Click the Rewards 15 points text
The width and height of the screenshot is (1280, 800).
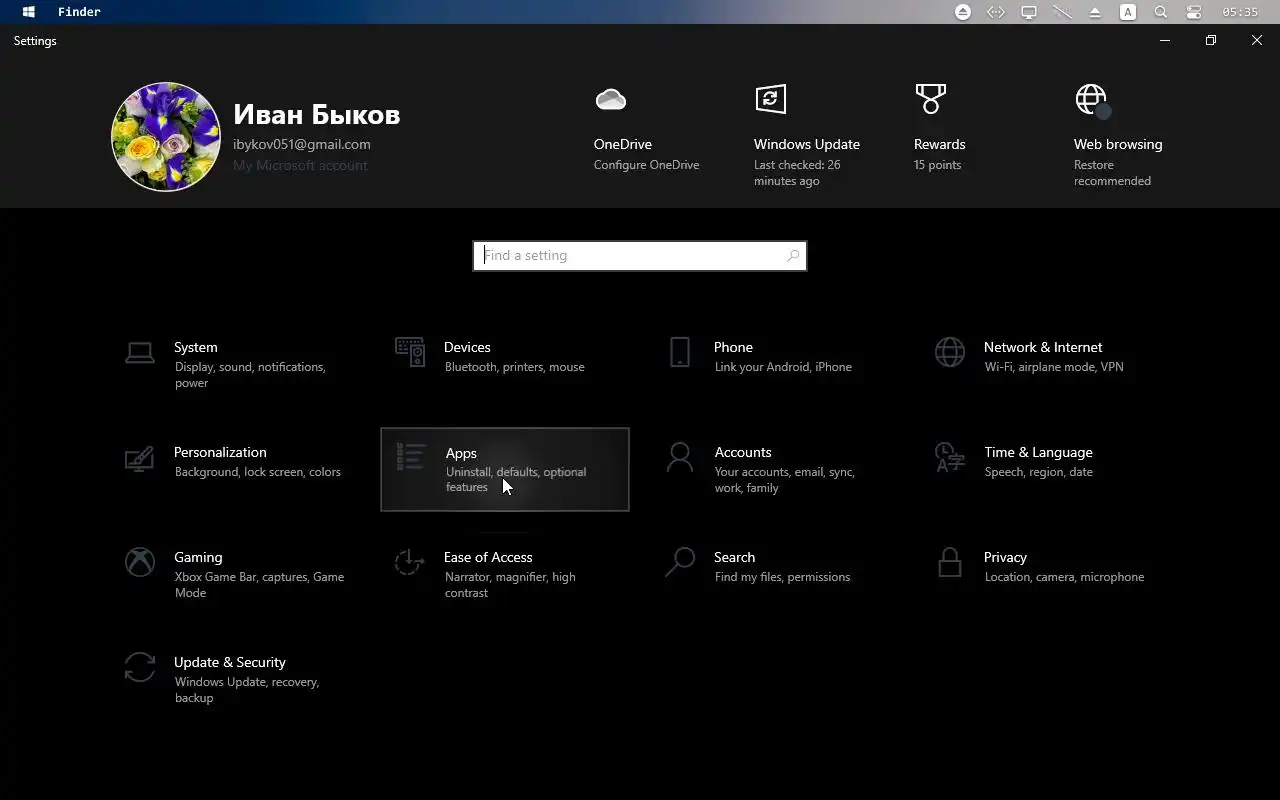pyautogui.click(x=937, y=165)
